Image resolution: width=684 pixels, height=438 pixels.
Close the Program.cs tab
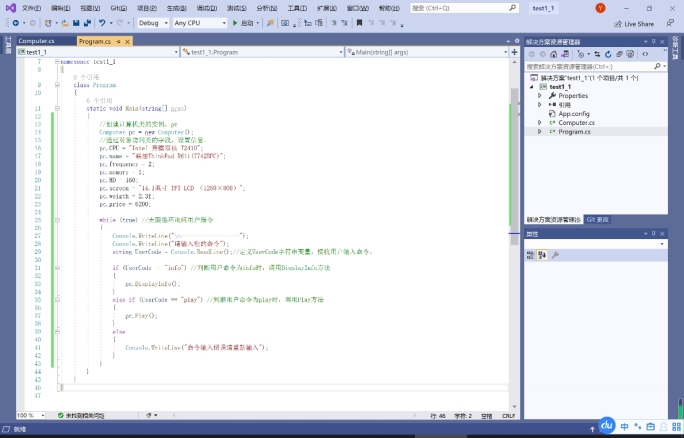coord(127,41)
